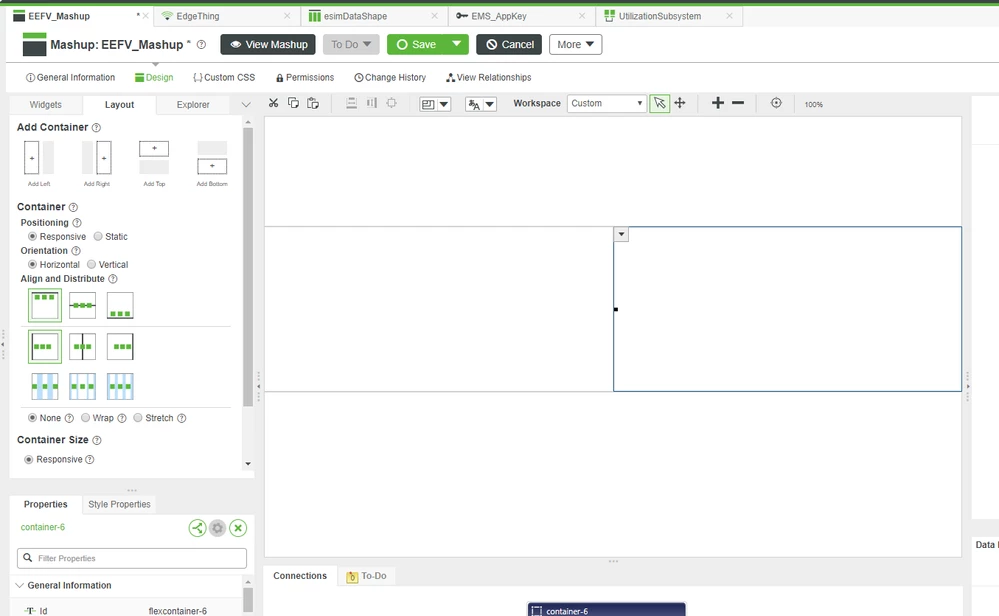Select Horizontal orientation radio button

point(32,264)
